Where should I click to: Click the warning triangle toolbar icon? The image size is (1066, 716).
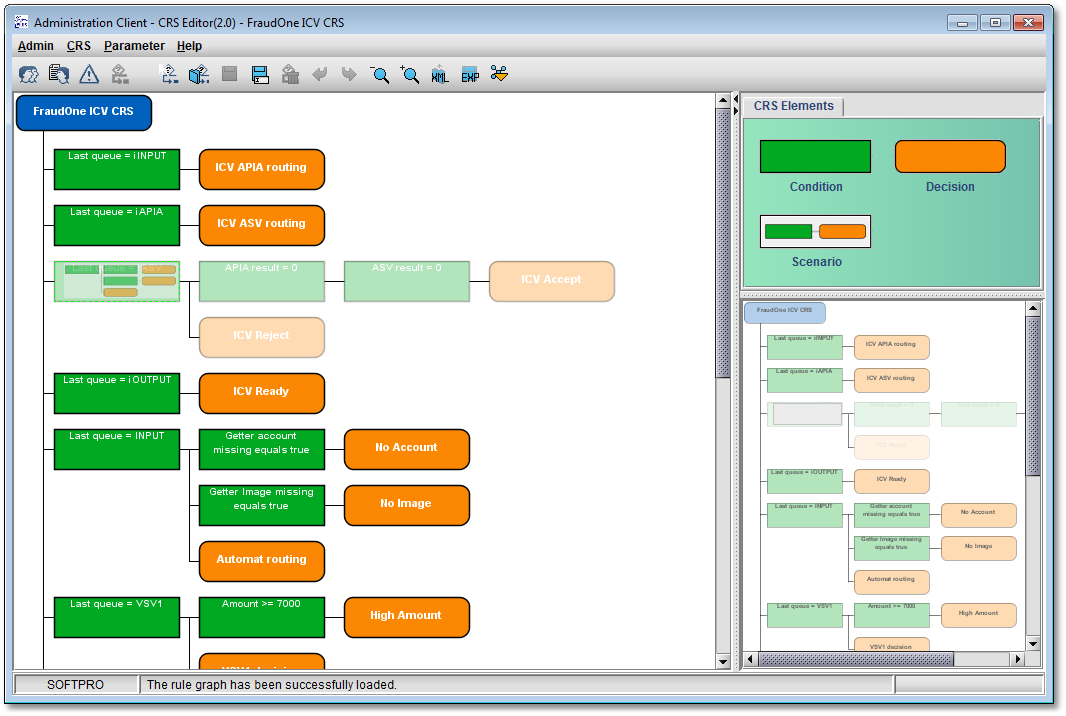coord(89,74)
